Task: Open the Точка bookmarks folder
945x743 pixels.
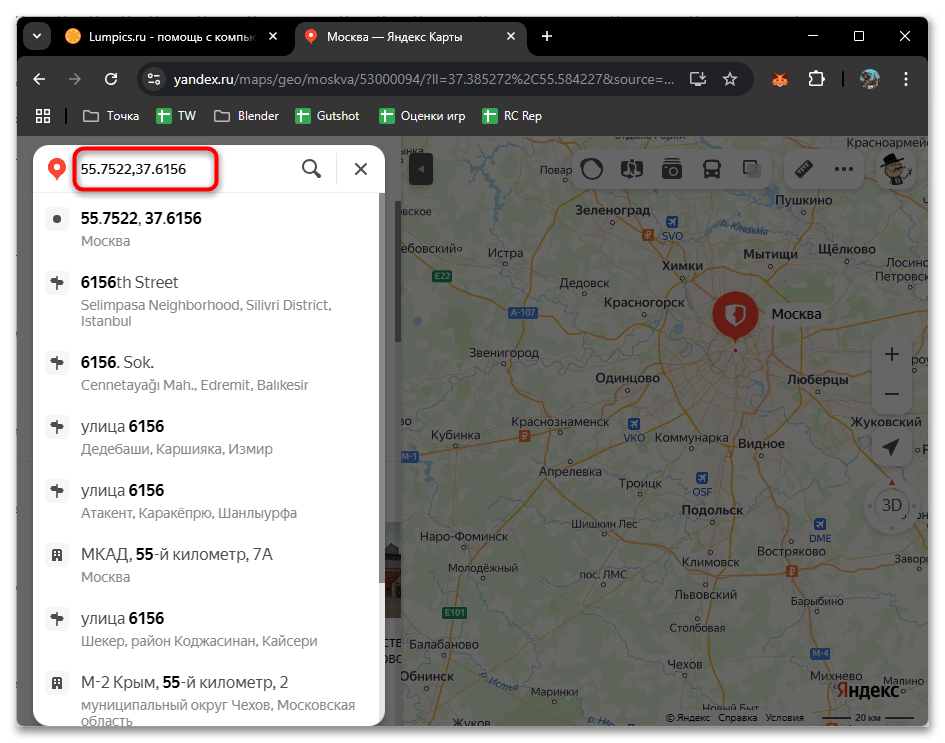Action: point(111,116)
